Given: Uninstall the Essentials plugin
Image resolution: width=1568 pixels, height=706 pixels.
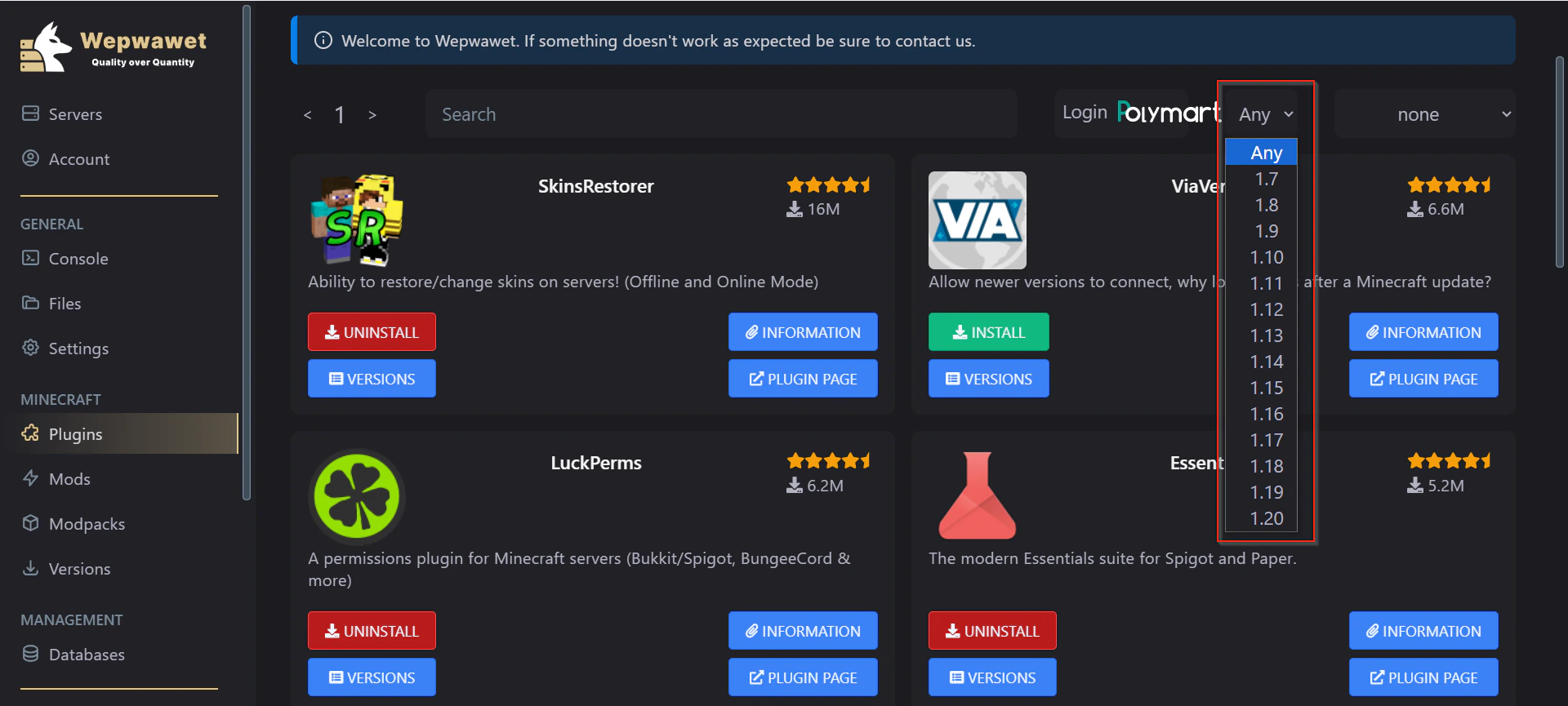Looking at the screenshot, I should (992, 631).
